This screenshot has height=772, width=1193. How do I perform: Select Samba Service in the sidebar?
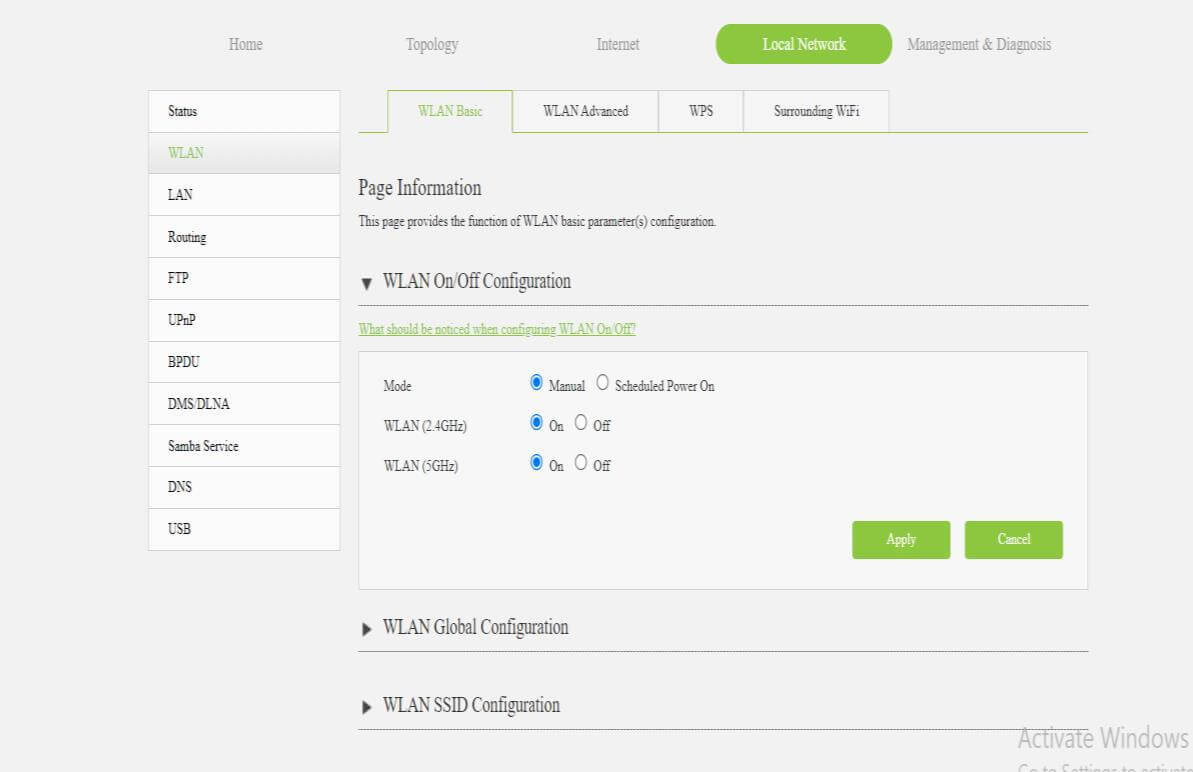pyautogui.click(x=203, y=446)
